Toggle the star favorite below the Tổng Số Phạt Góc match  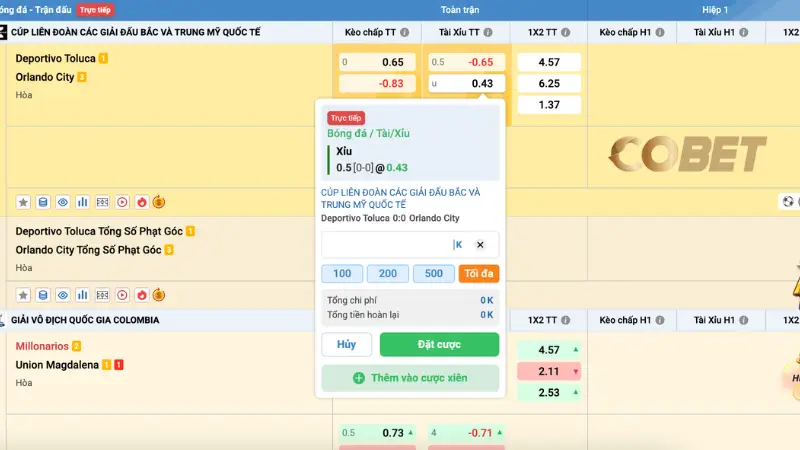tap(22, 295)
